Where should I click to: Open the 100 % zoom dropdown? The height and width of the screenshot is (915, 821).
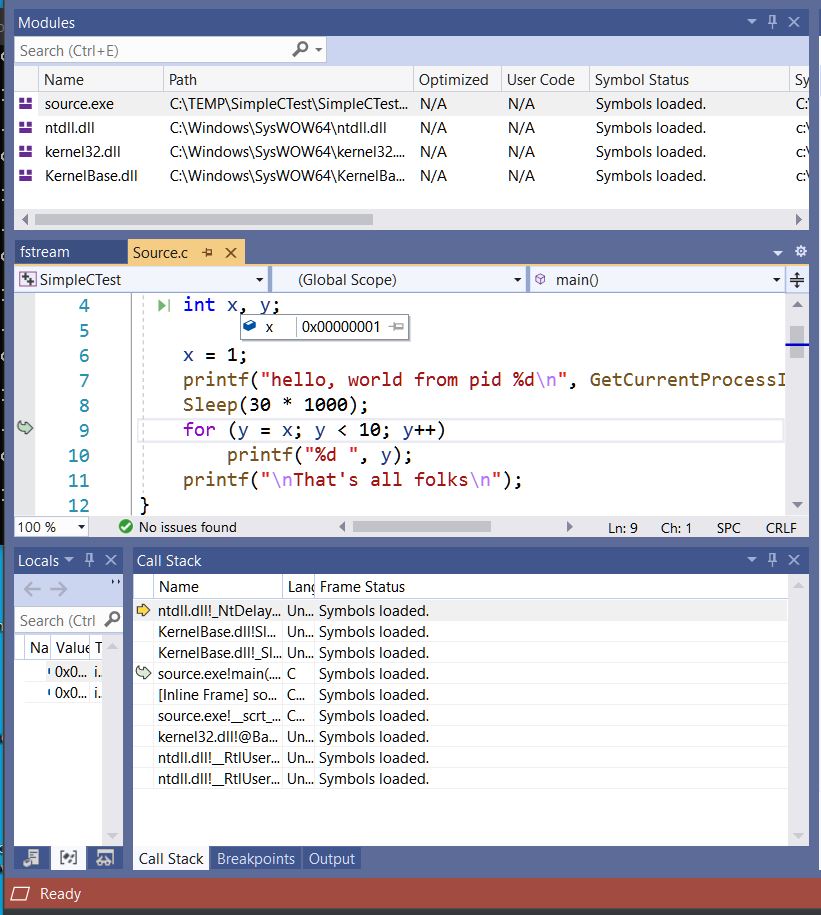coord(81,528)
